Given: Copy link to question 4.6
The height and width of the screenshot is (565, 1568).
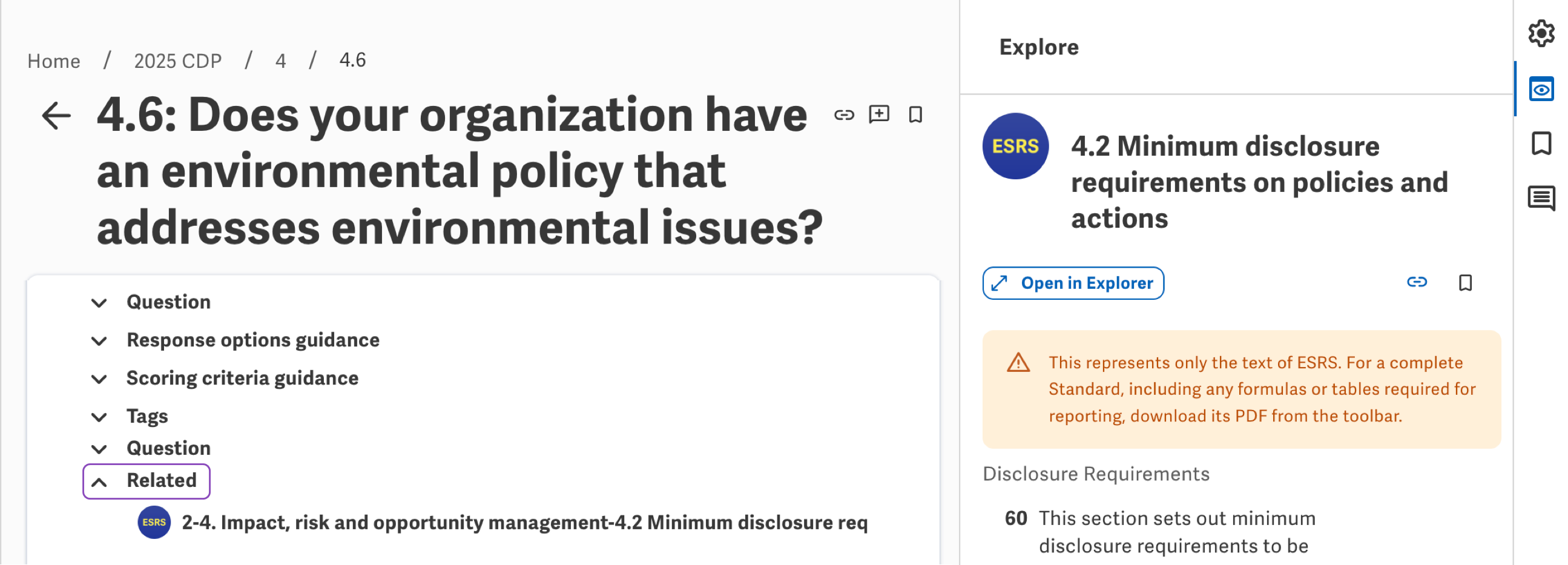Looking at the screenshot, I should click(x=844, y=115).
